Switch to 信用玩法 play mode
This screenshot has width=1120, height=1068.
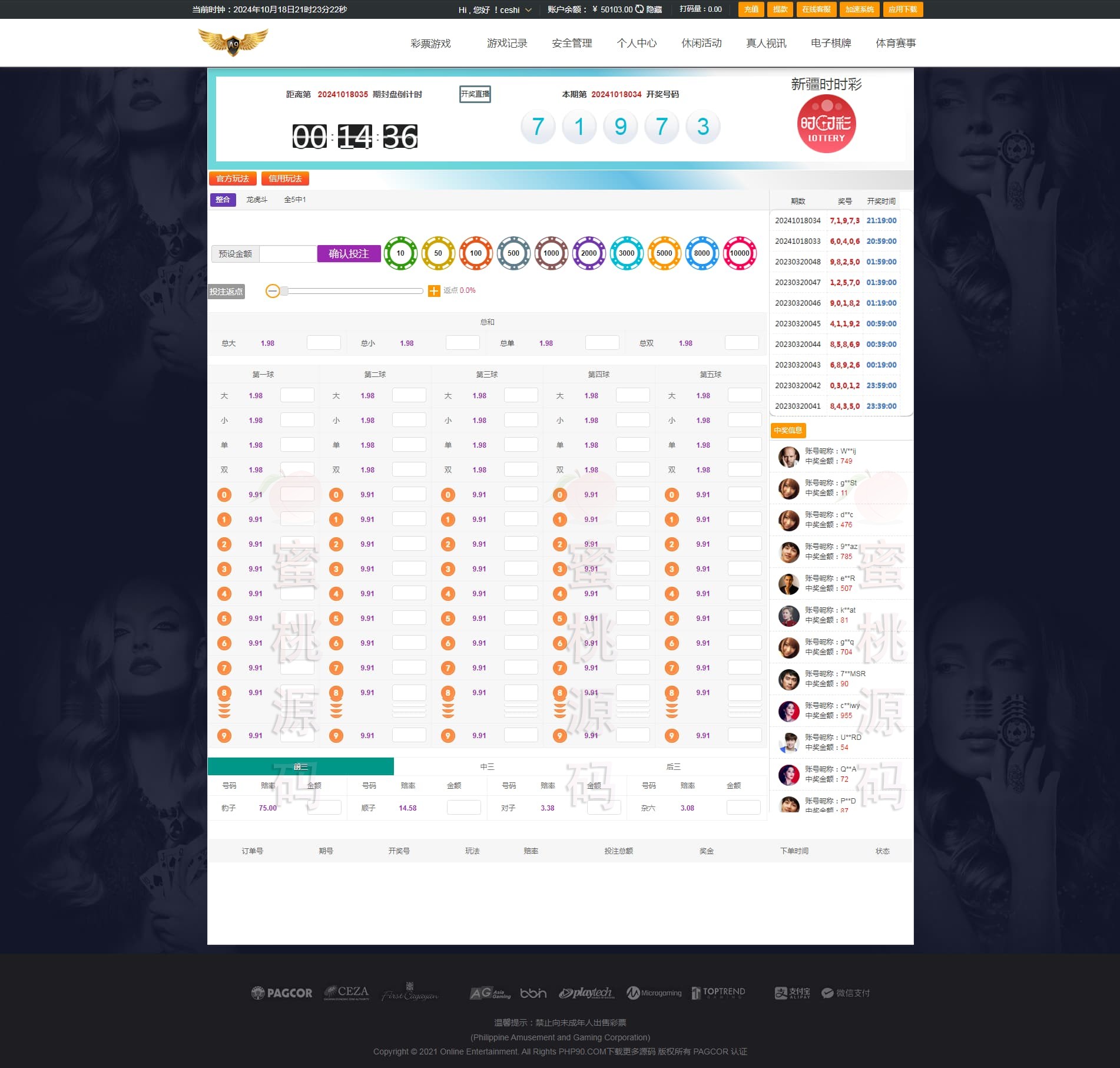[x=285, y=178]
